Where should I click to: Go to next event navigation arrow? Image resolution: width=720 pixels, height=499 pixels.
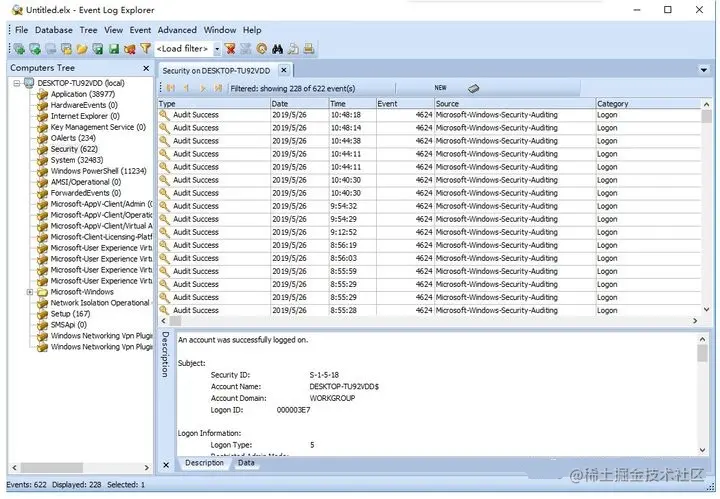pos(202,88)
